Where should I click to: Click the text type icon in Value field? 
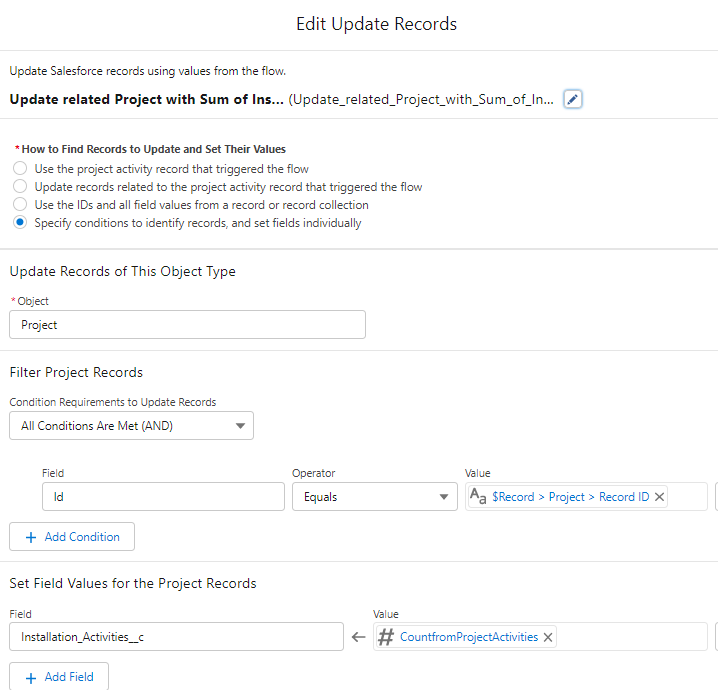(478, 497)
